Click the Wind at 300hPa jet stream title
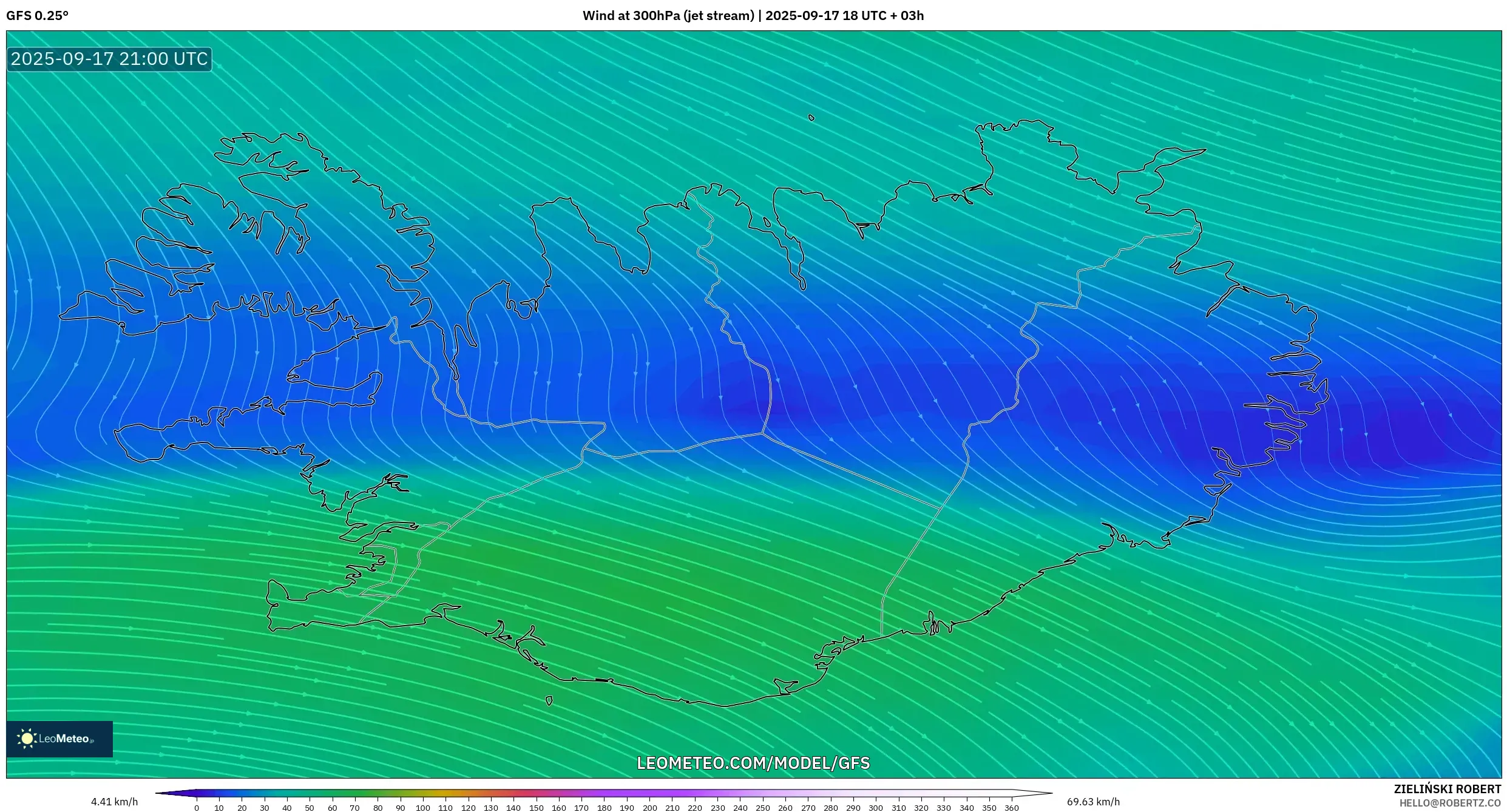This screenshot has width=1507, height=812. click(x=753, y=16)
